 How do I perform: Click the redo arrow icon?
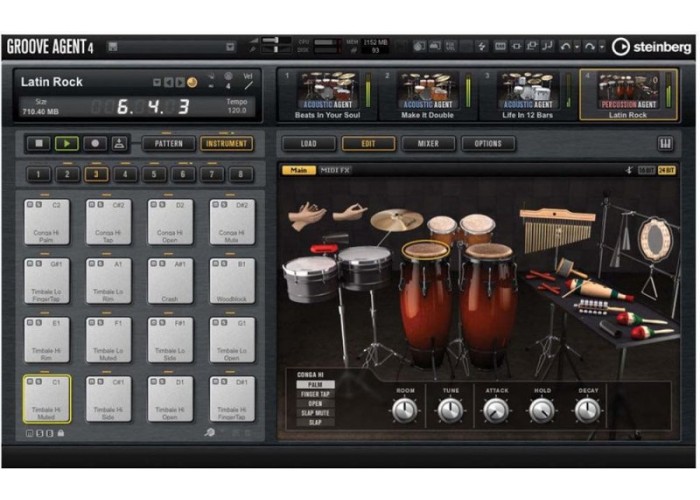590,46
